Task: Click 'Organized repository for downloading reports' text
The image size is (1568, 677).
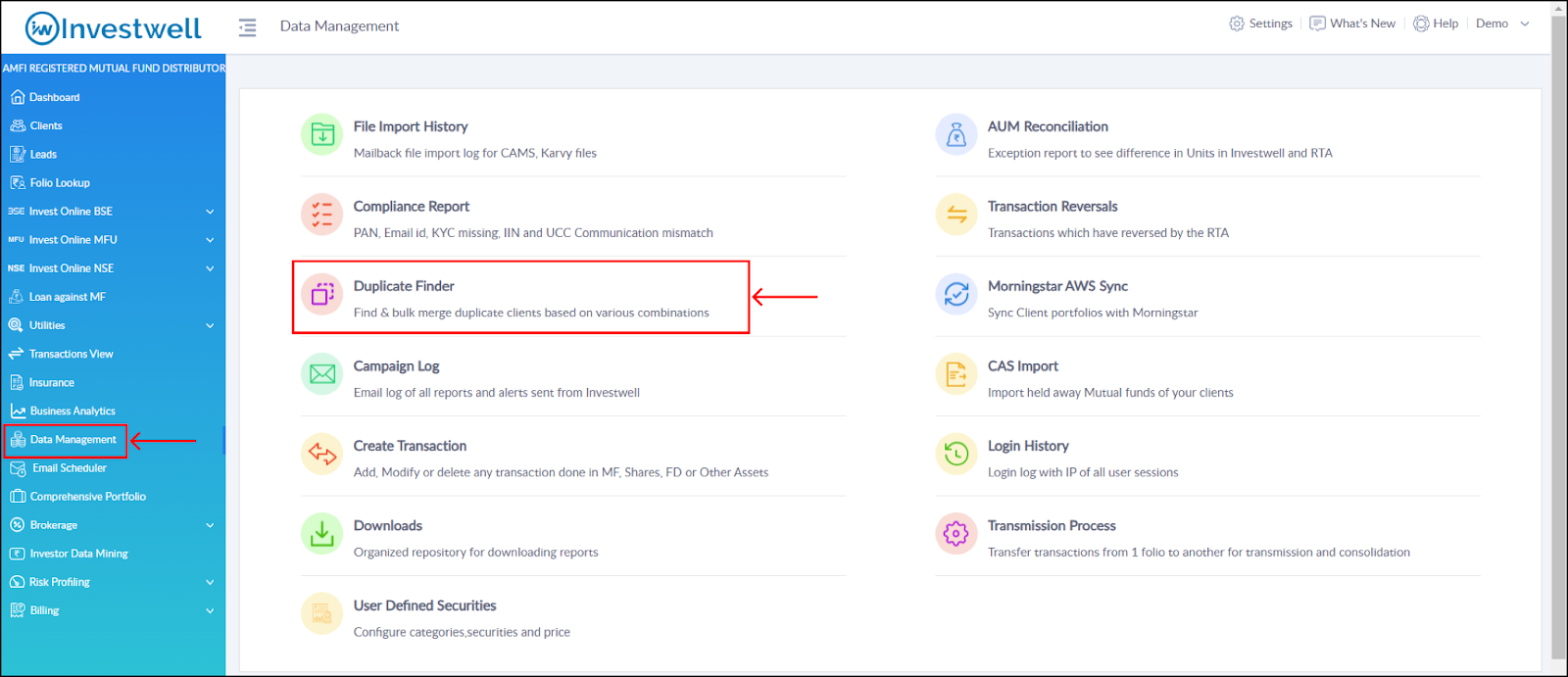Action: pos(475,553)
